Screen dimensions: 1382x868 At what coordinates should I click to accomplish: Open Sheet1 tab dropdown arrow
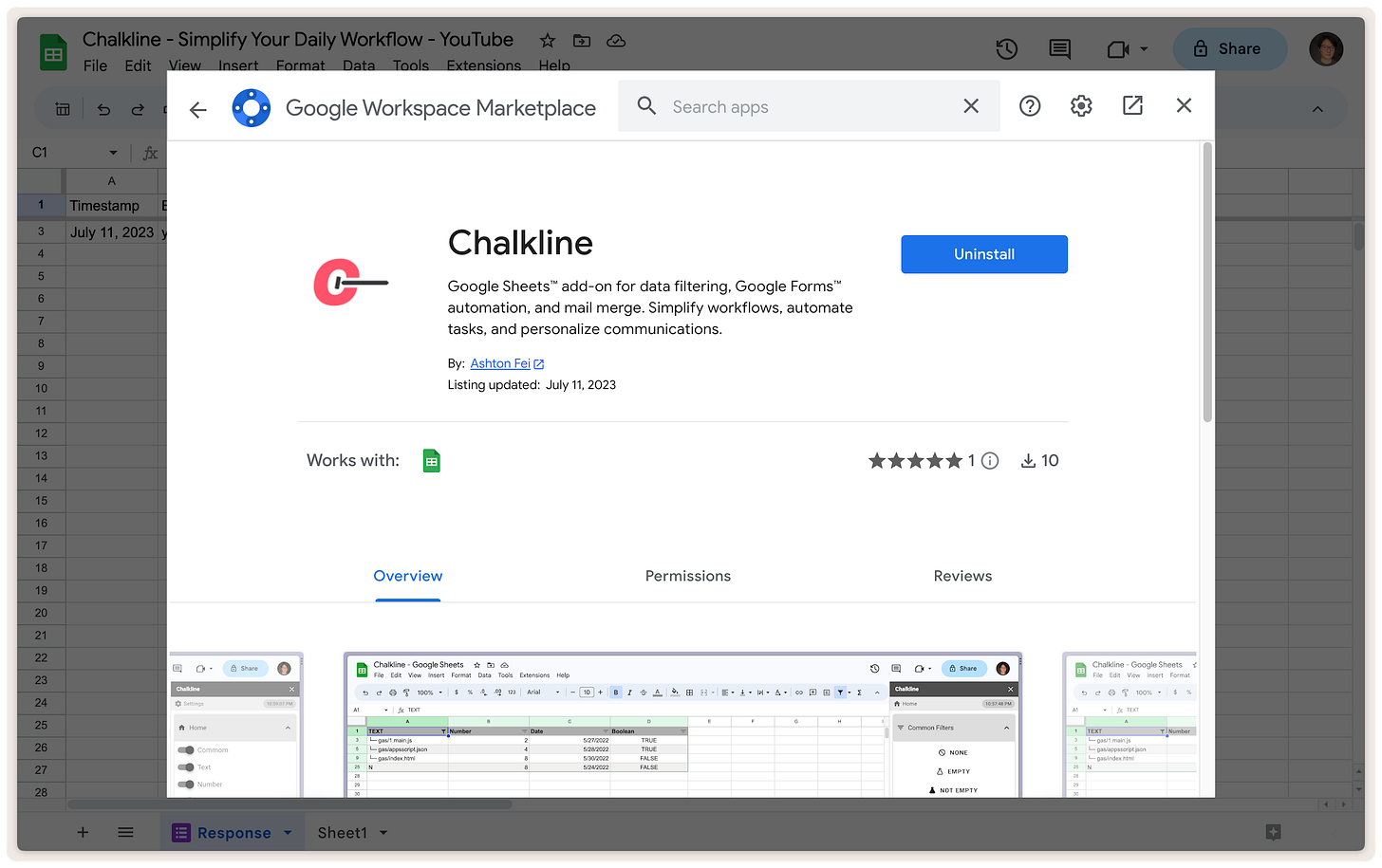click(383, 833)
